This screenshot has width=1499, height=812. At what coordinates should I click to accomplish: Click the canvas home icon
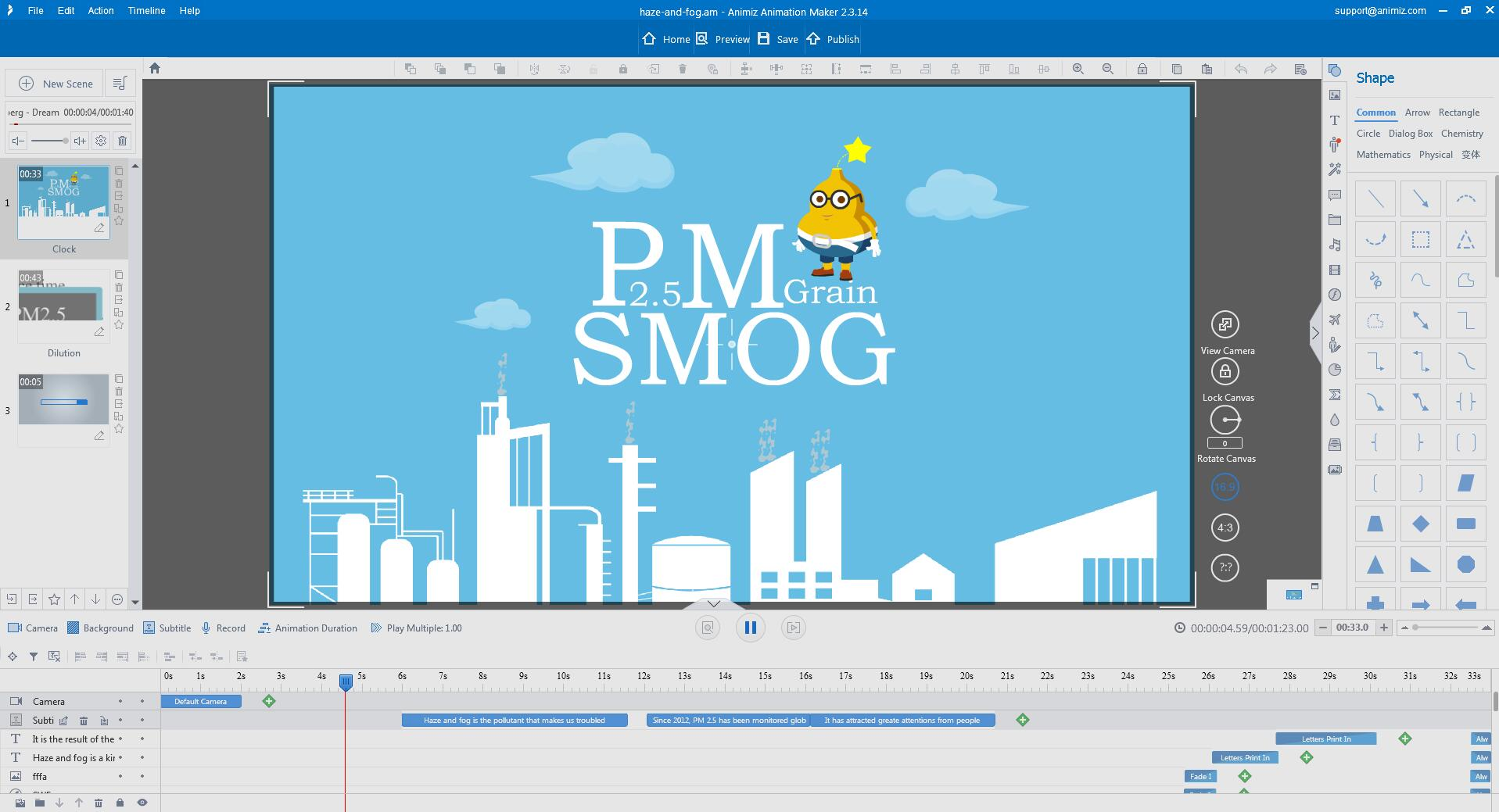click(x=155, y=68)
